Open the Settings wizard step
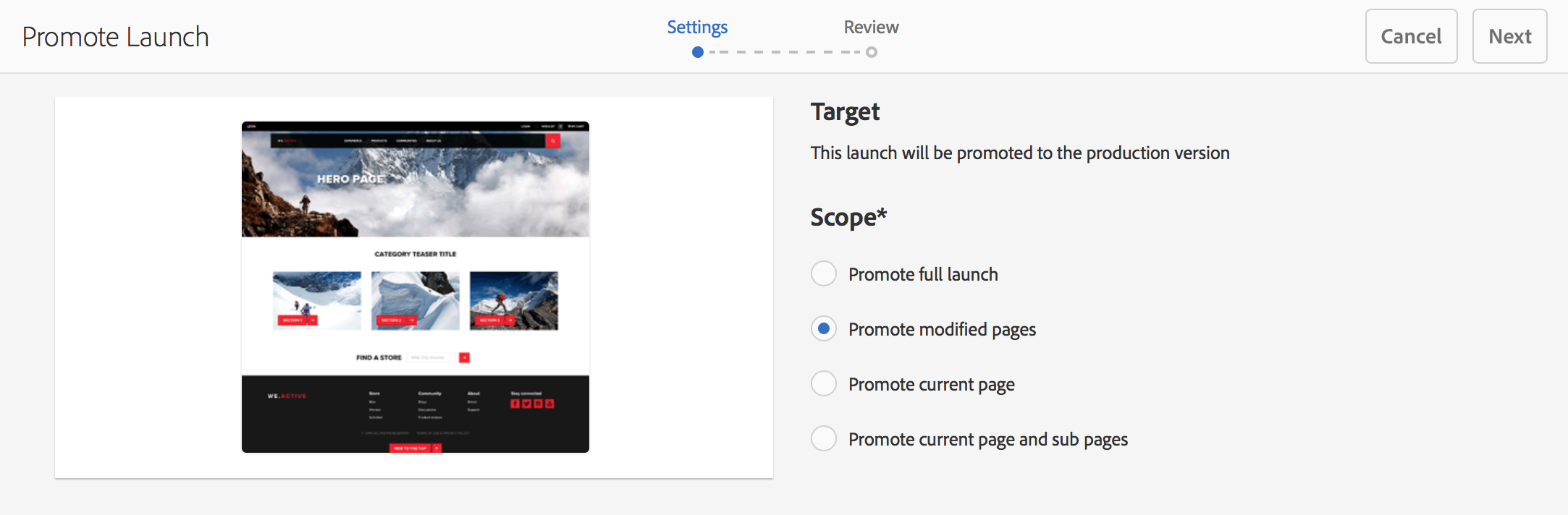 [x=697, y=27]
